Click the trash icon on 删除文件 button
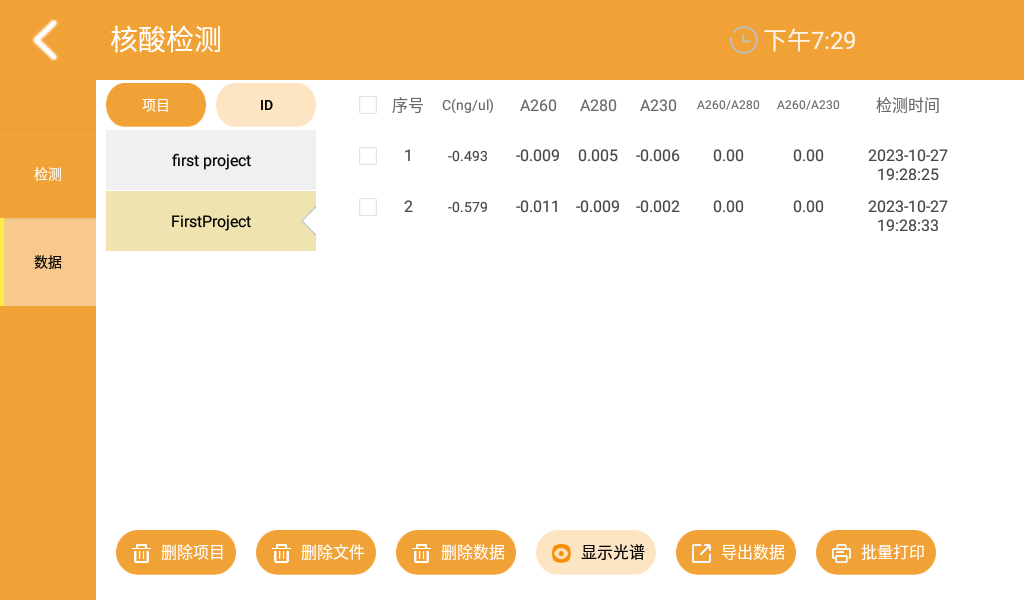The image size is (1024, 600). pyautogui.click(x=281, y=552)
